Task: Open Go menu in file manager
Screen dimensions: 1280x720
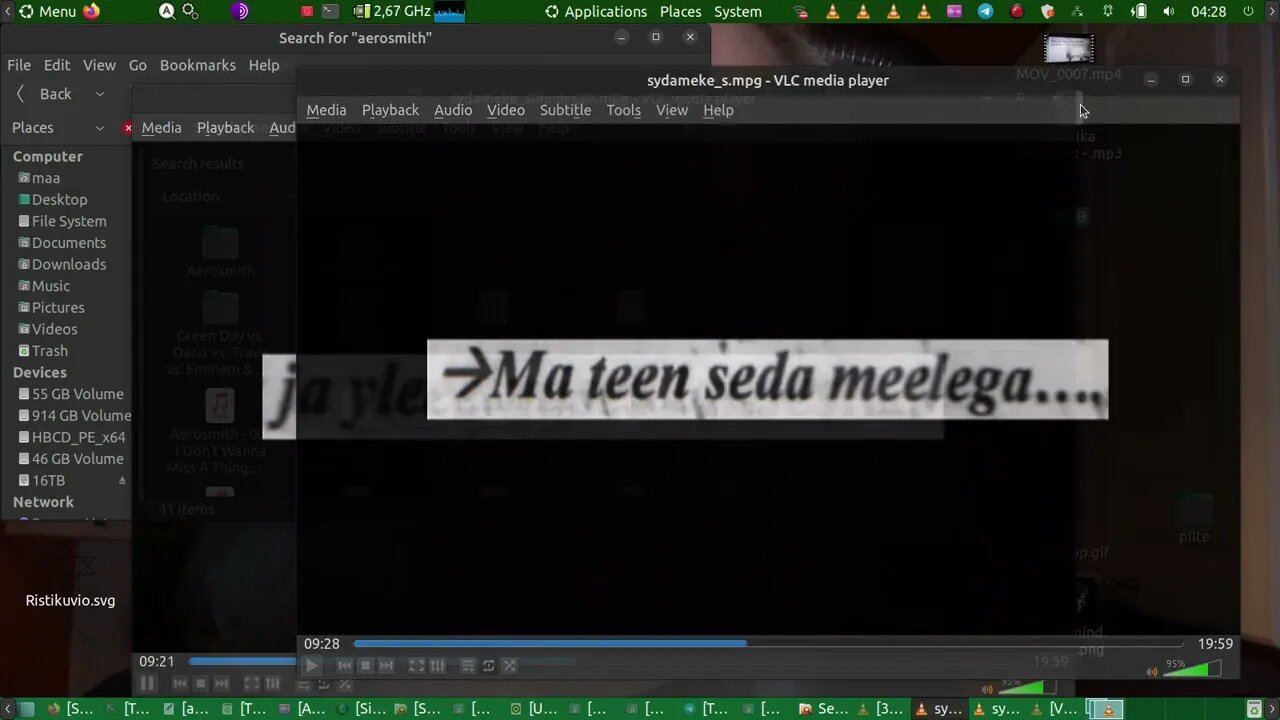Action: point(137,65)
